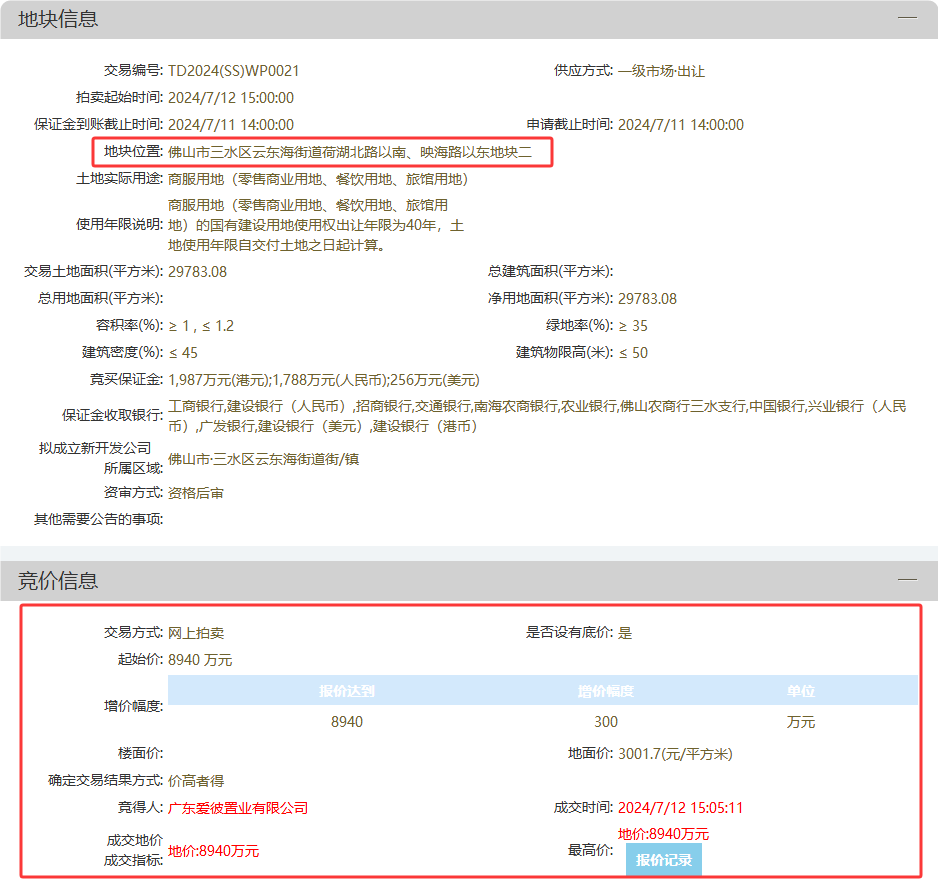Click the 单位 column header
Screen dimensions: 938x892
(x=800, y=691)
